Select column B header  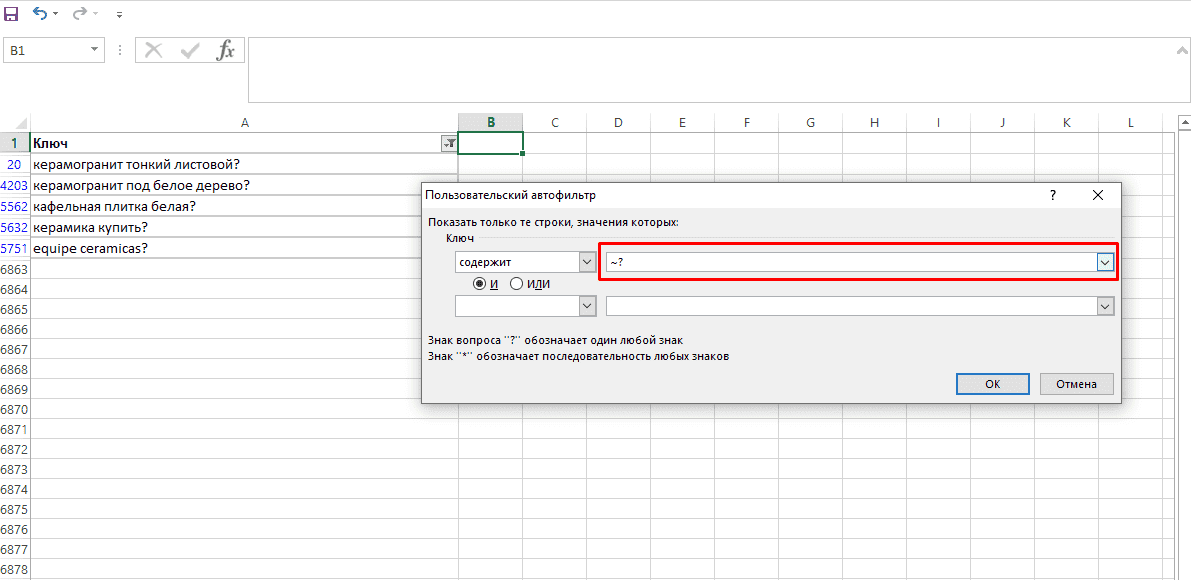[491, 122]
